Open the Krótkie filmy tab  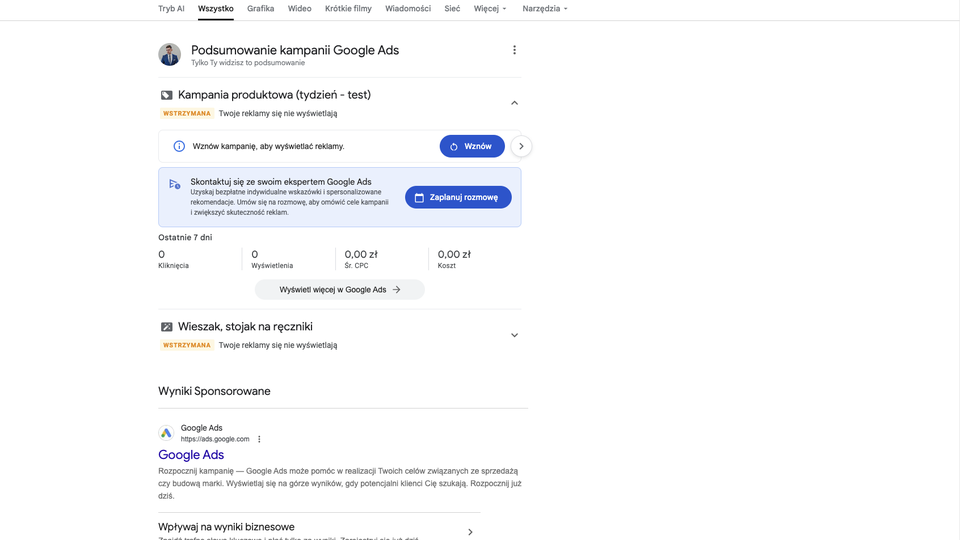[x=348, y=9]
